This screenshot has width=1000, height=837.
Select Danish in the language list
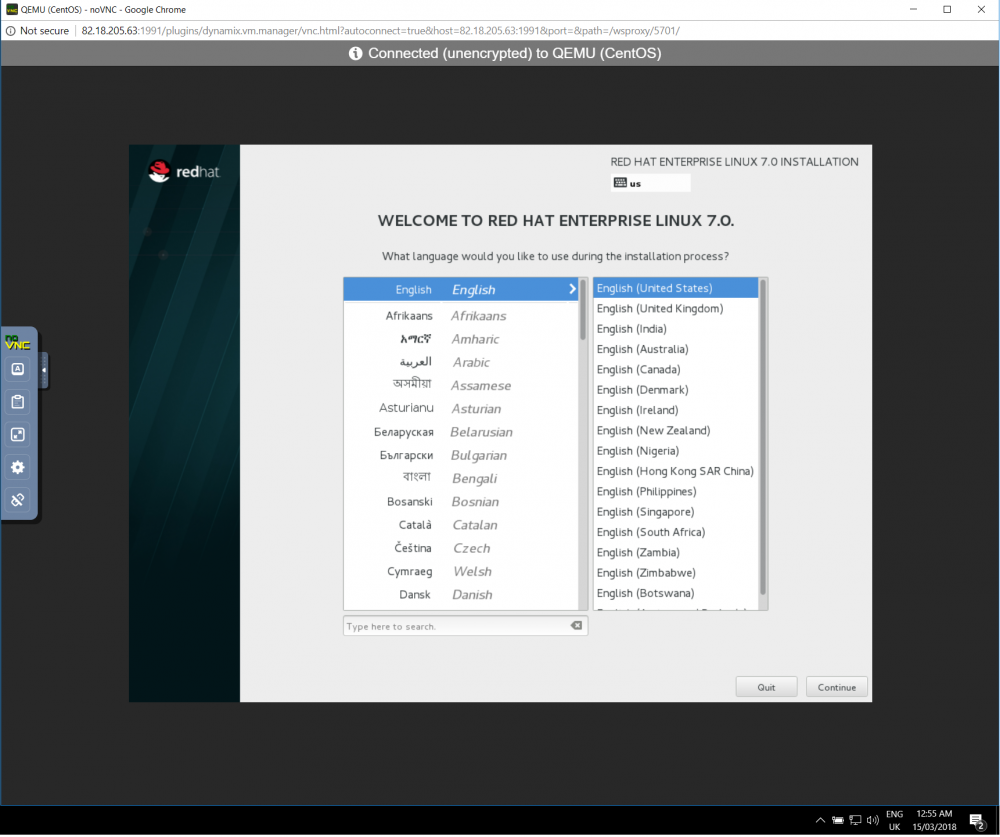pyautogui.click(x=460, y=595)
